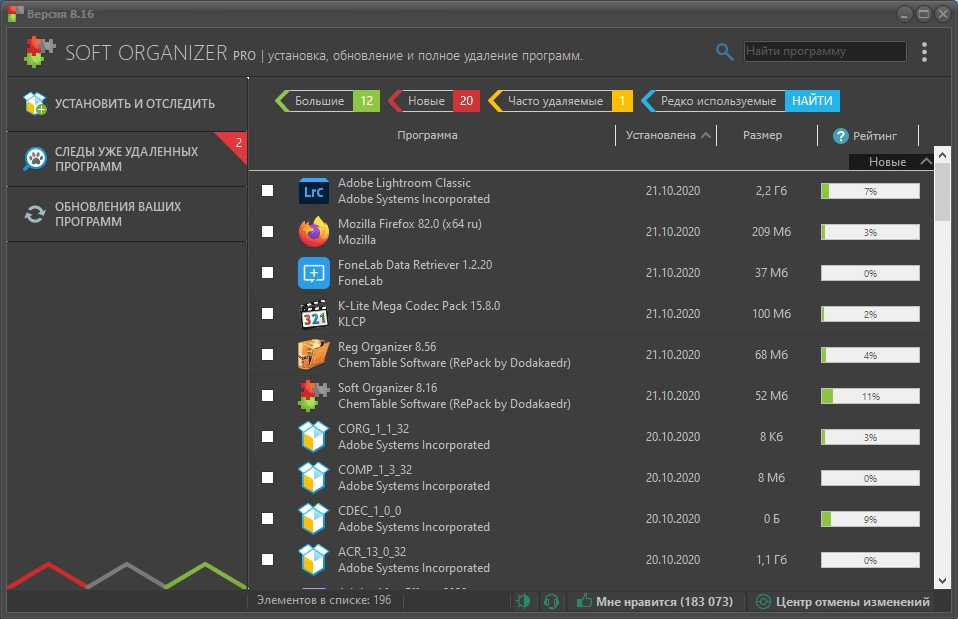
Task: Open Следы уже удаленных программ section
Action: point(127,159)
